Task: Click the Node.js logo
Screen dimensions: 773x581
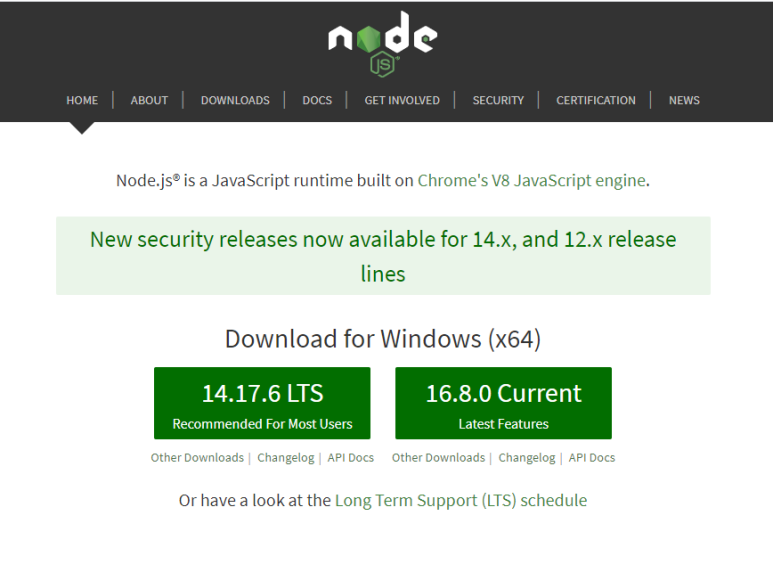Action: [383, 44]
